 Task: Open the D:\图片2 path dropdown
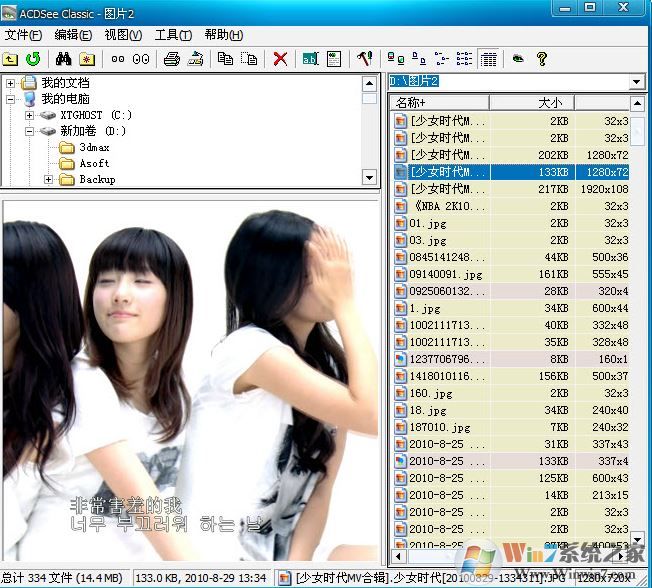pos(637,81)
